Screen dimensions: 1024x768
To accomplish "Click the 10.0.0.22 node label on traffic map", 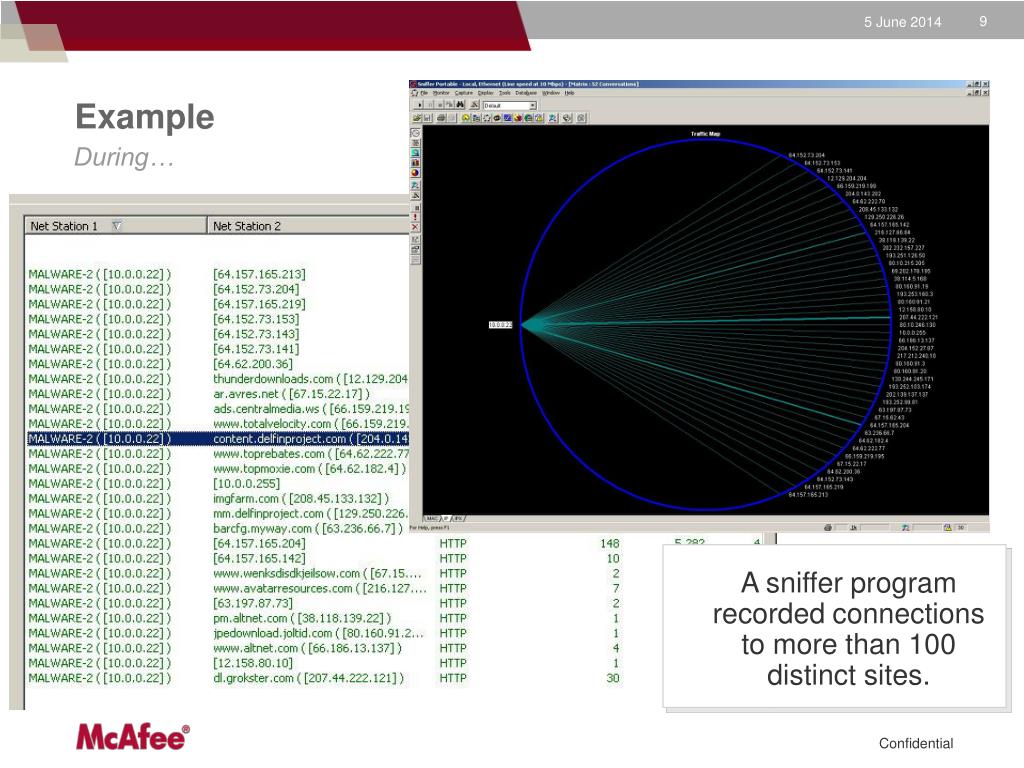I will 501,325.
